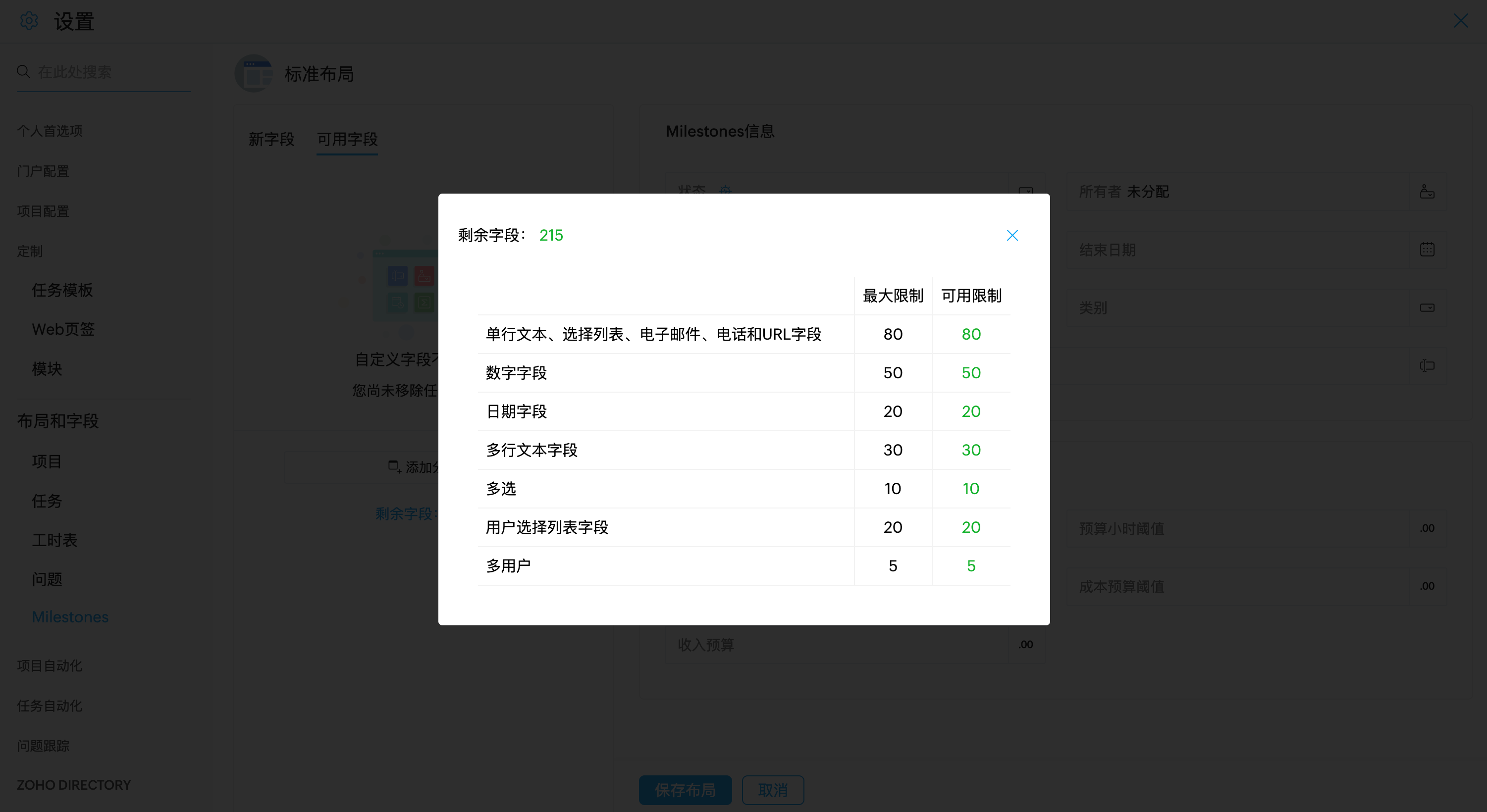This screenshot has width=1487, height=812.
Task: Open Task Templates in the sidebar
Action: pyautogui.click(x=62, y=290)
